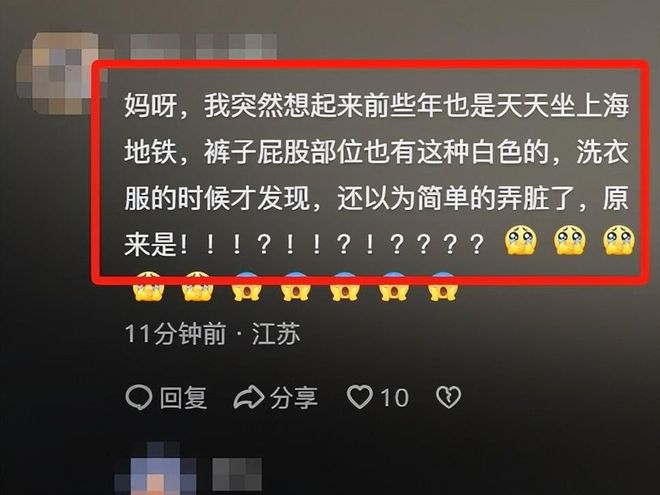Click the reply speech bubble icon

138,397
